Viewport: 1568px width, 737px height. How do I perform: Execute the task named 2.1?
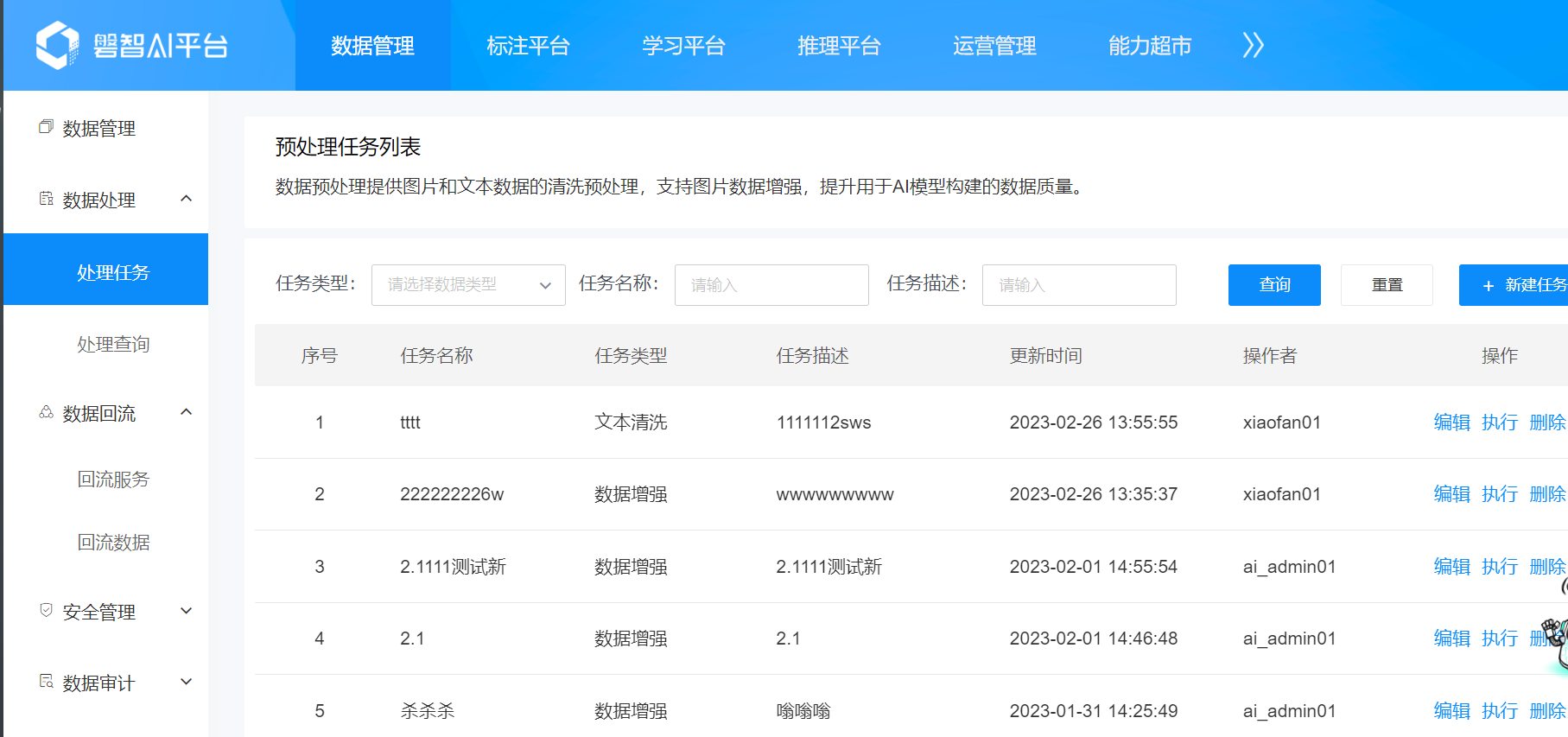click(x=1499, y=638)
